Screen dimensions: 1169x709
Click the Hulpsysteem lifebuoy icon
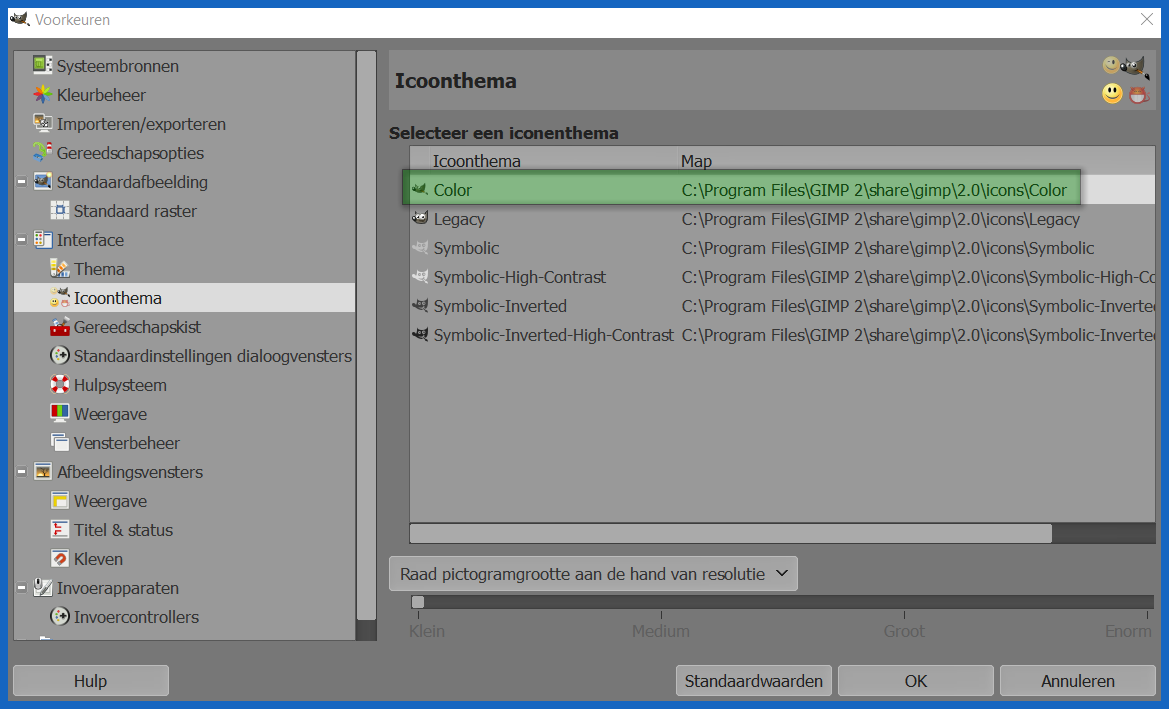60,385
